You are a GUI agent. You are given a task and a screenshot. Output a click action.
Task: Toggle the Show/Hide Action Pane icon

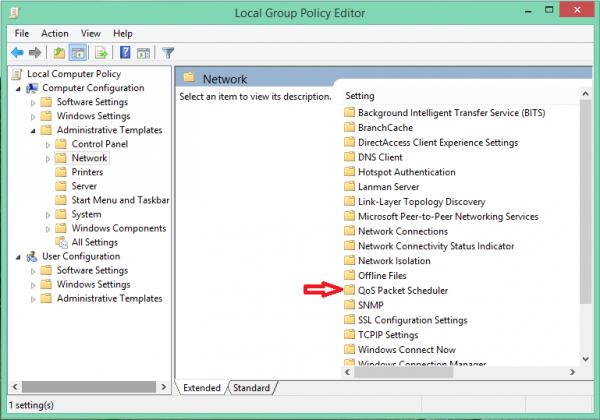click(x=144, y=53)
